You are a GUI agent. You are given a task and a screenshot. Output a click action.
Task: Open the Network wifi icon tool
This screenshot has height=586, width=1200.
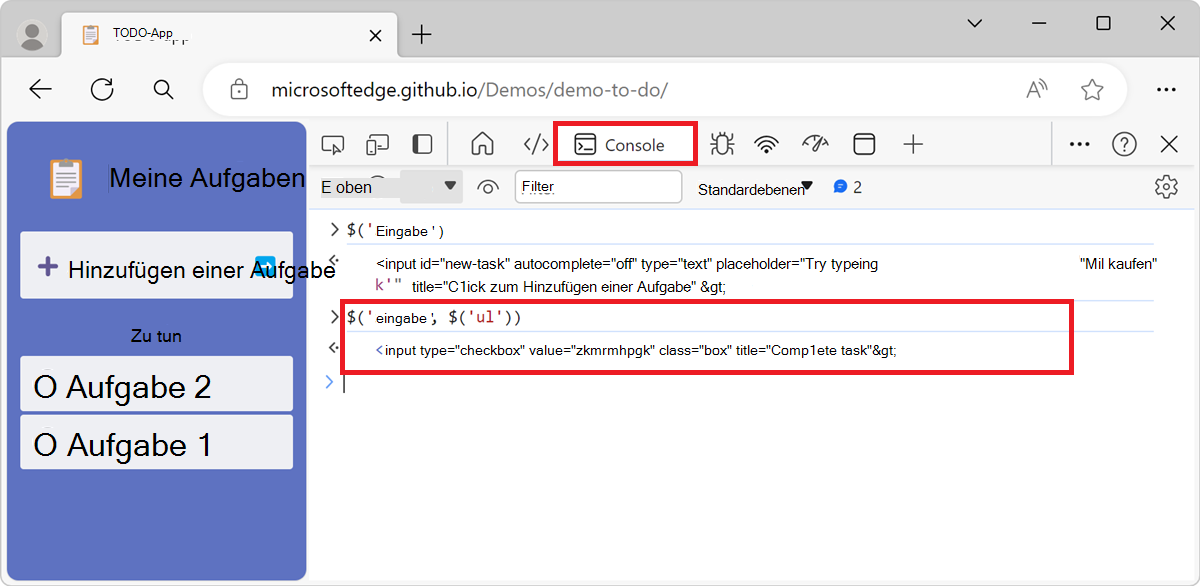[x=767, y=145]
